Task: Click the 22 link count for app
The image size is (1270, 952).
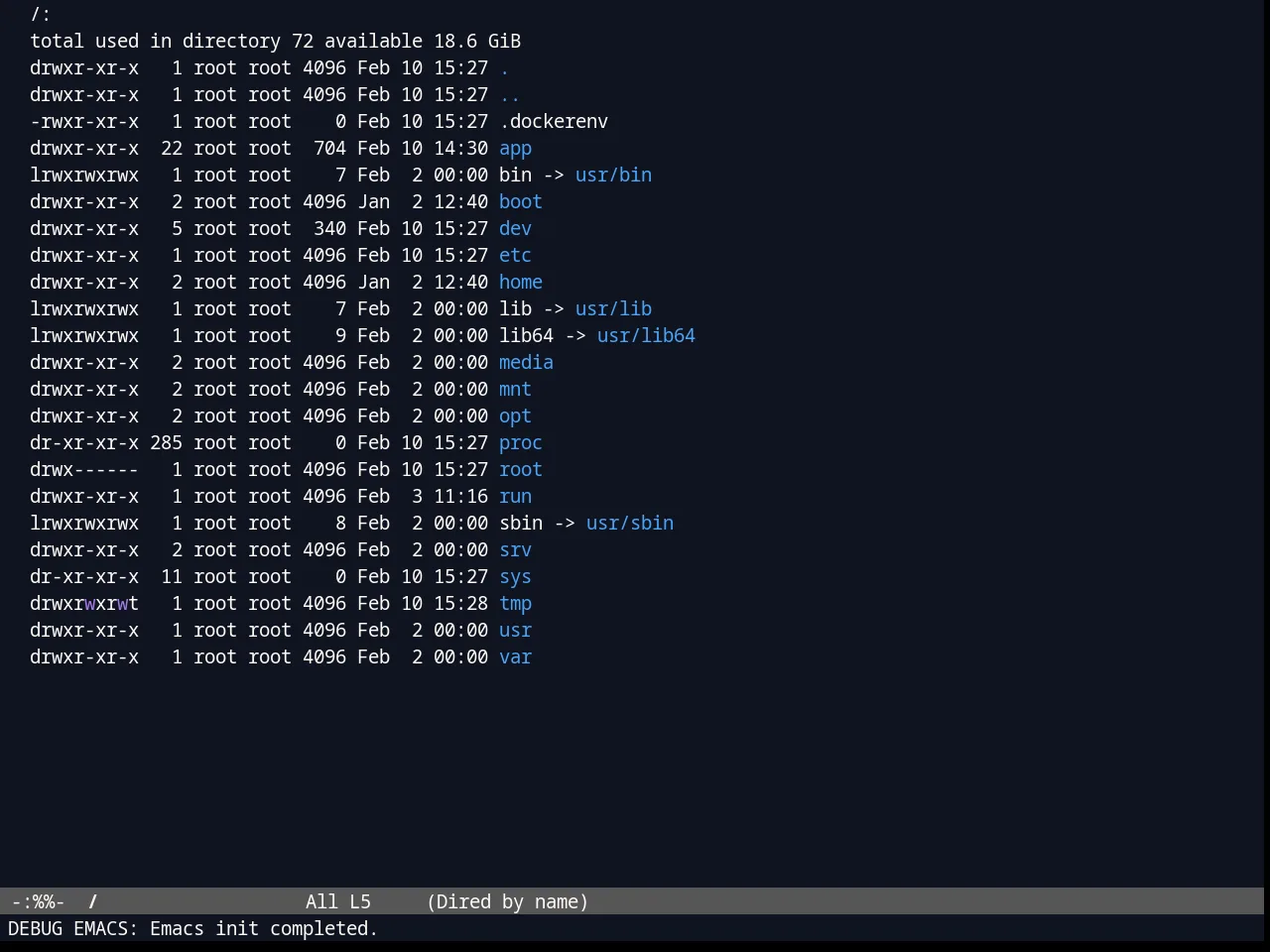Action: click(172, 148)
